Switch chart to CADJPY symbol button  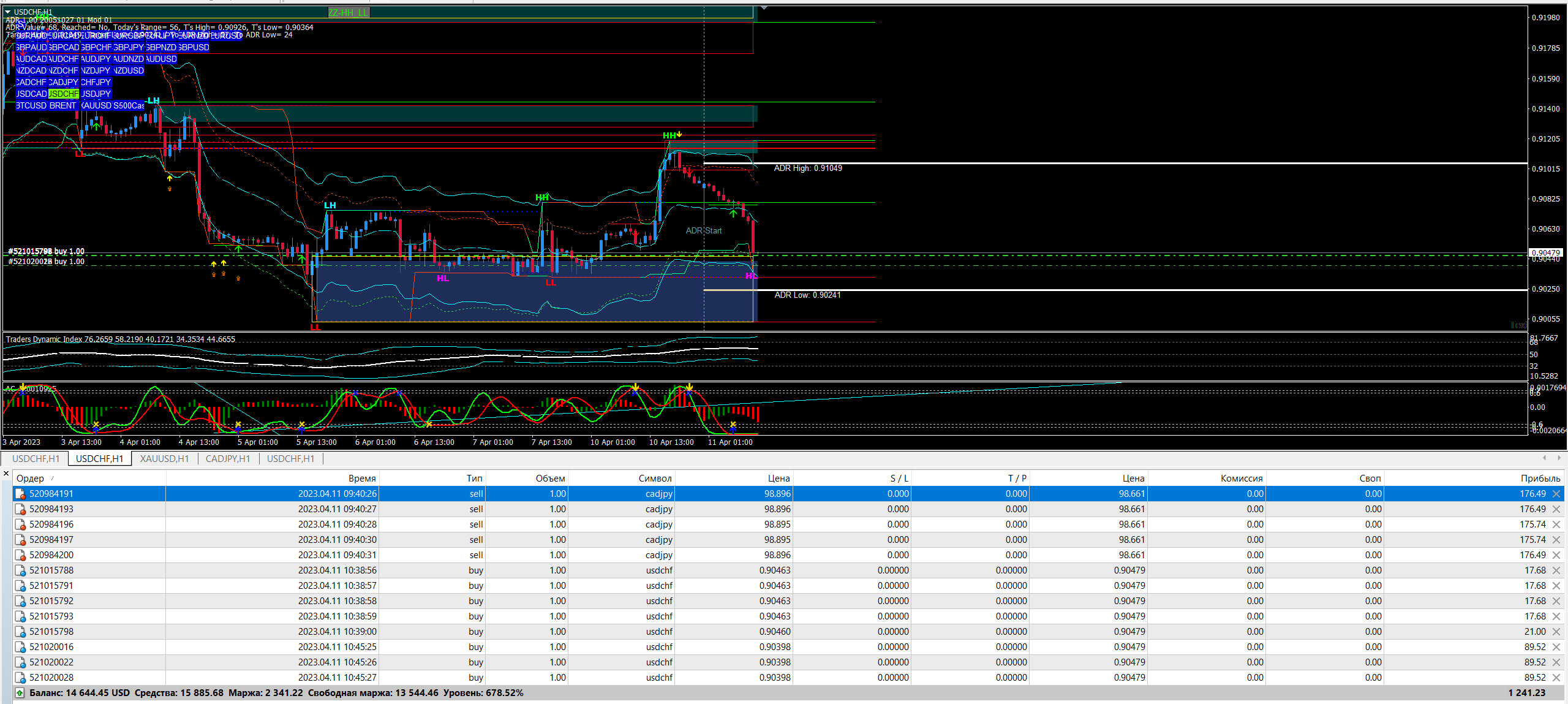click(x=64, y=82)
